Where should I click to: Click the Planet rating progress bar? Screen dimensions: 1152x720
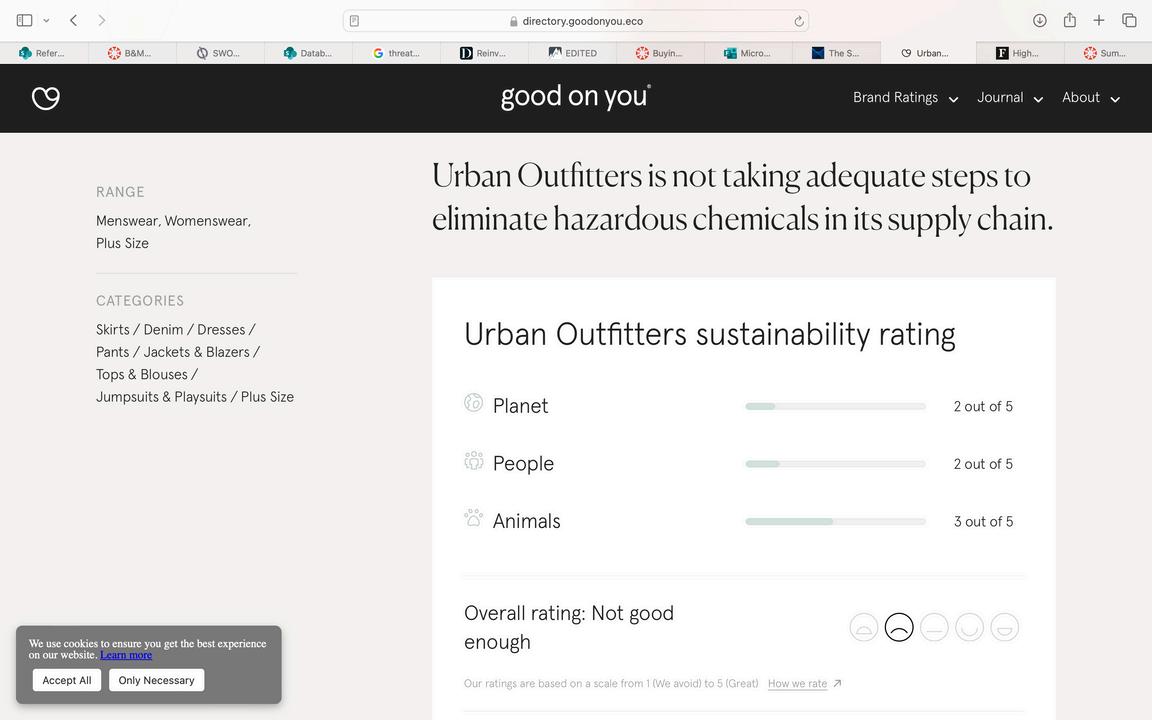pos(835,406)
